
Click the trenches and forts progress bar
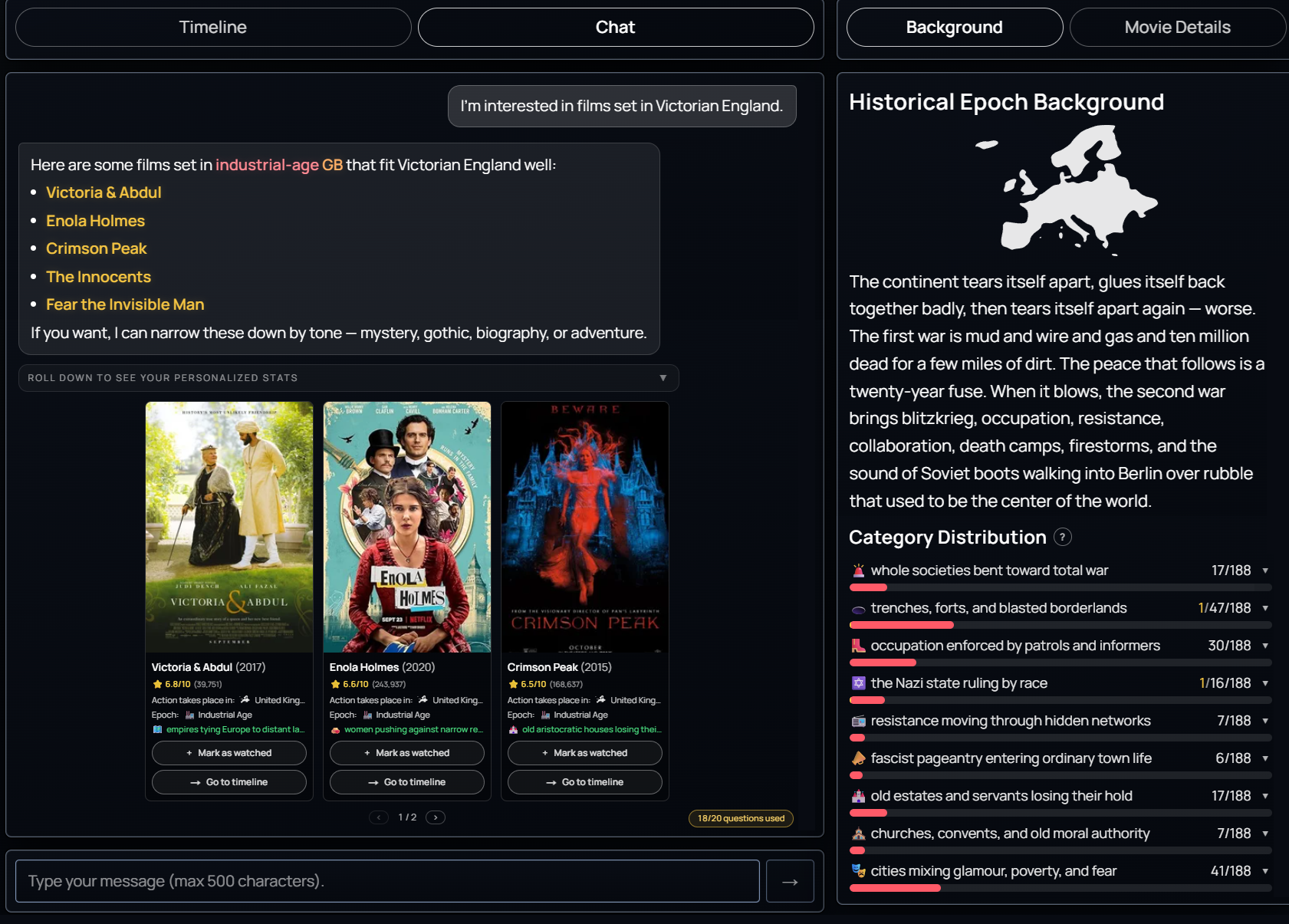(x=1061, y=625)
